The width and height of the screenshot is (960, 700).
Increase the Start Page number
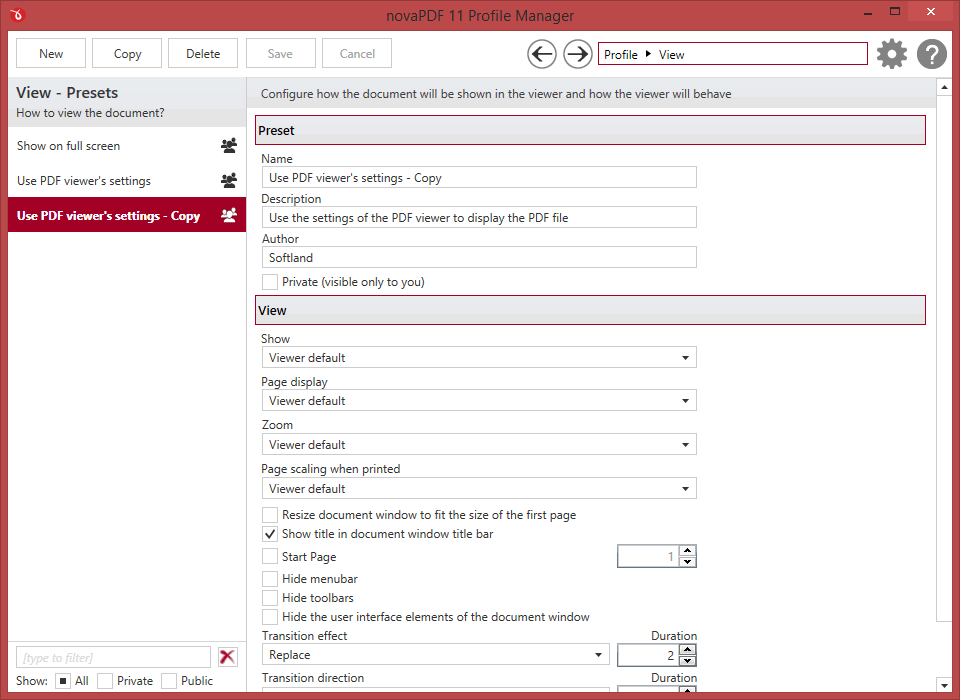[688, 551]
